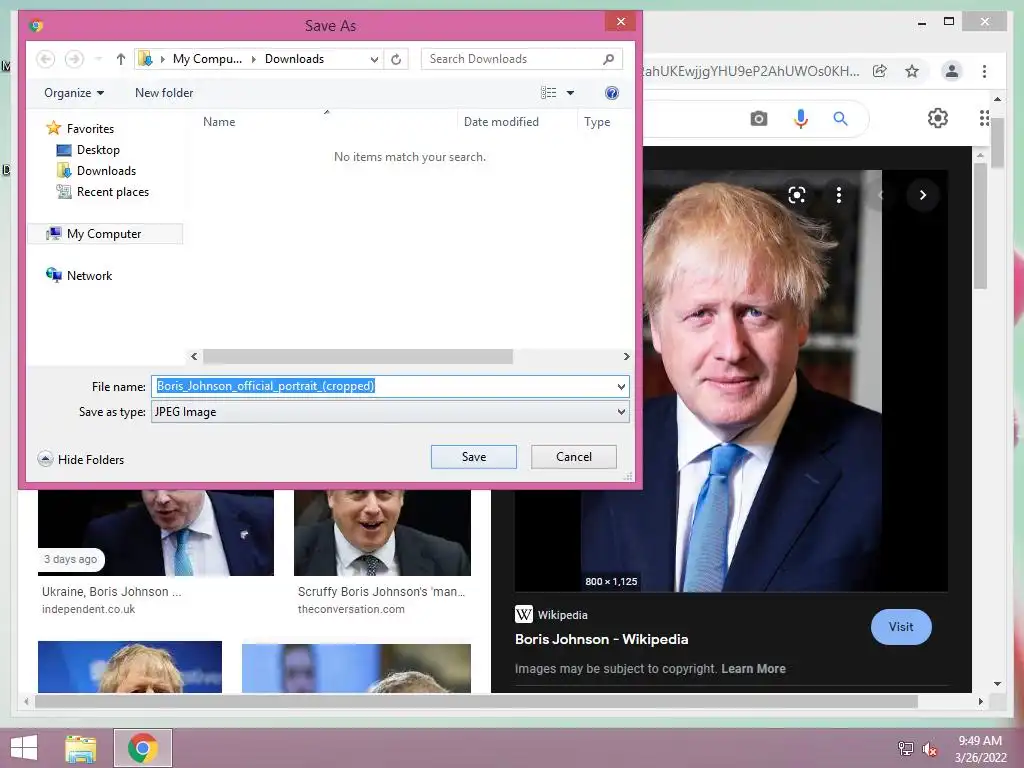The image size is (1024, 768).
Task: Click the muted volume tray icon
Action: (x=929, y=749)
